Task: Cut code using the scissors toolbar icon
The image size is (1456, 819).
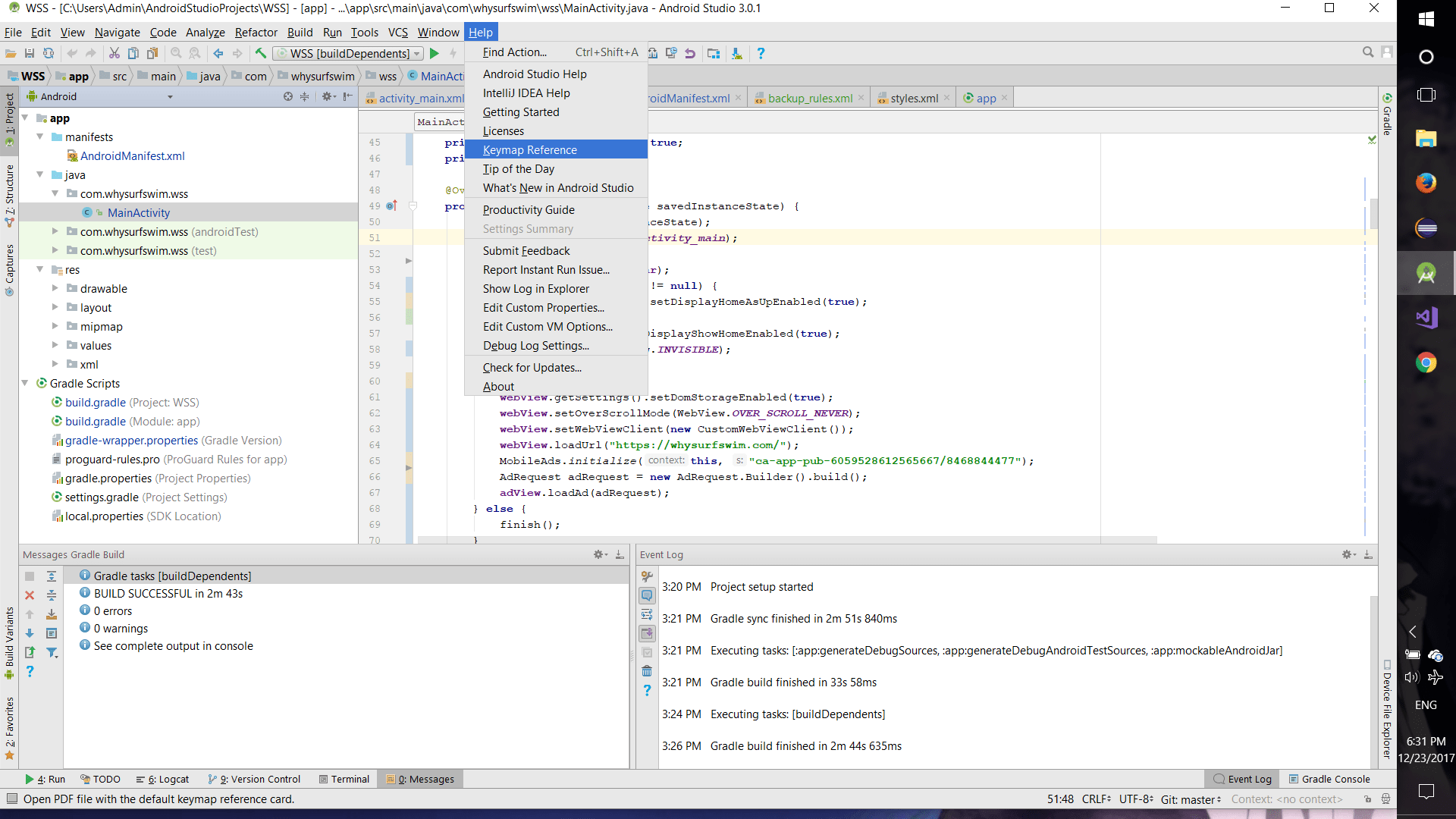Action: tap(115, 53)
